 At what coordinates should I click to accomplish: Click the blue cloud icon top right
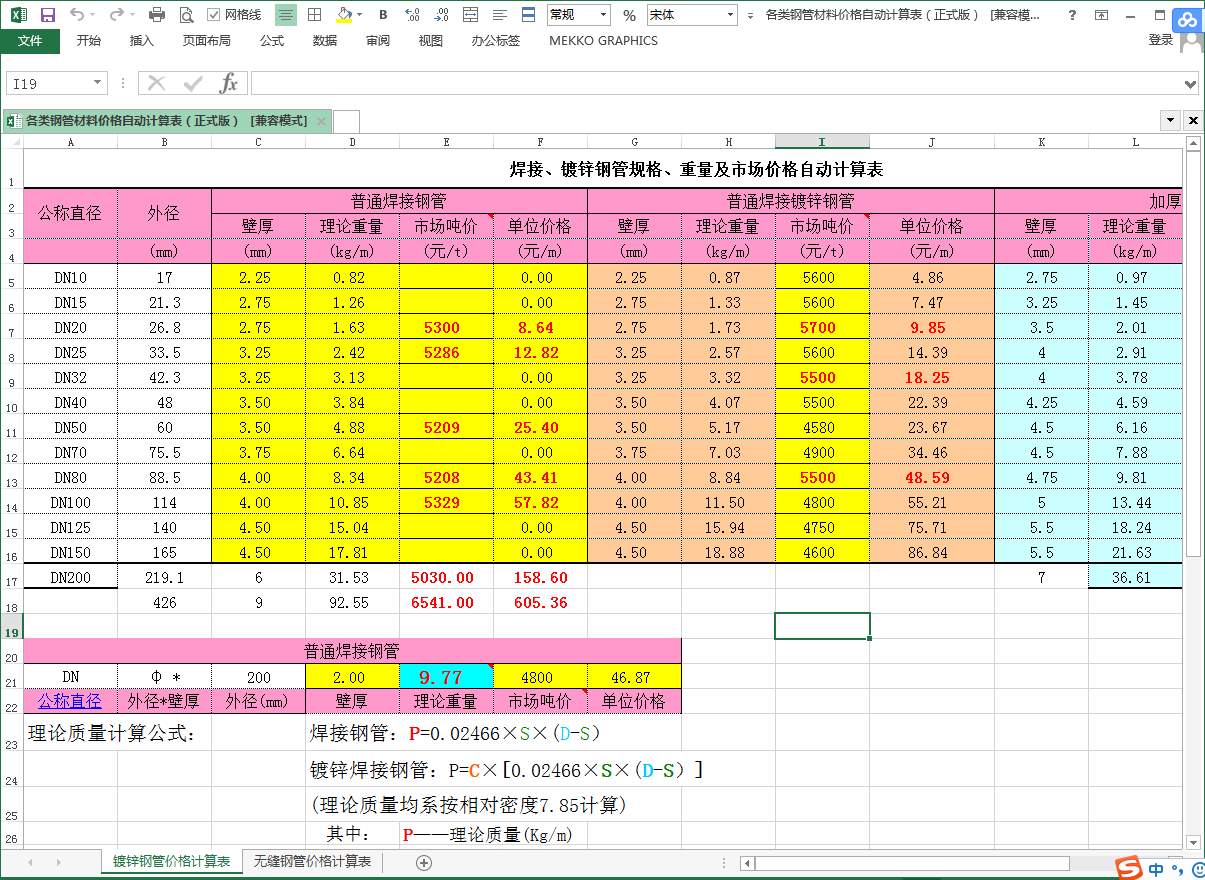pos(1187,19)
